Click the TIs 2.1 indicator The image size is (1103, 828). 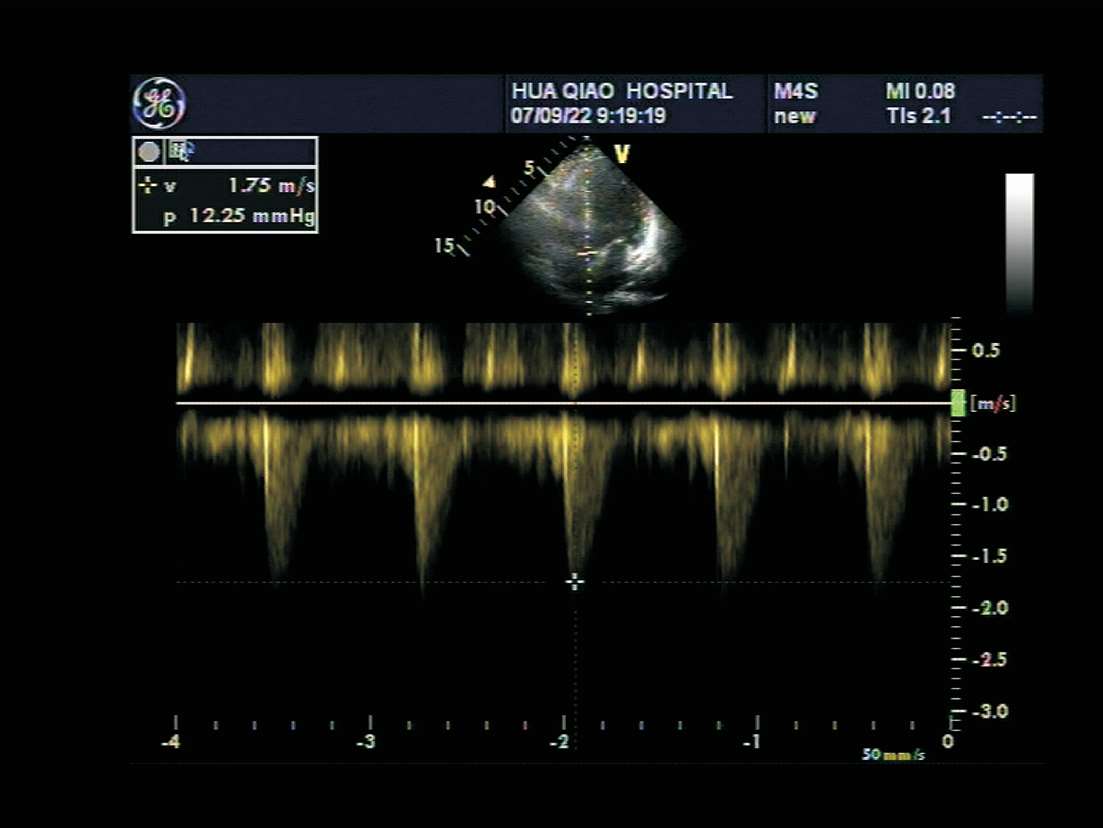919,115
